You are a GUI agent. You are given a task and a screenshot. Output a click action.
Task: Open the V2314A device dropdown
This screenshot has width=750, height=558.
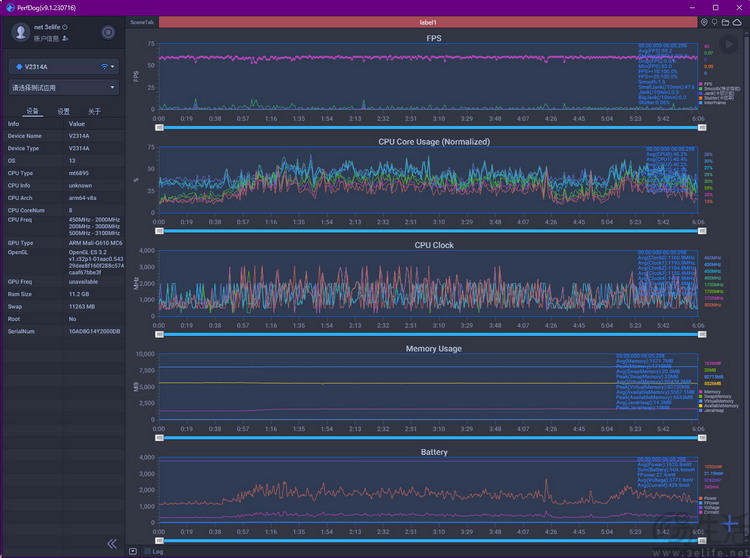coord(64,66)
